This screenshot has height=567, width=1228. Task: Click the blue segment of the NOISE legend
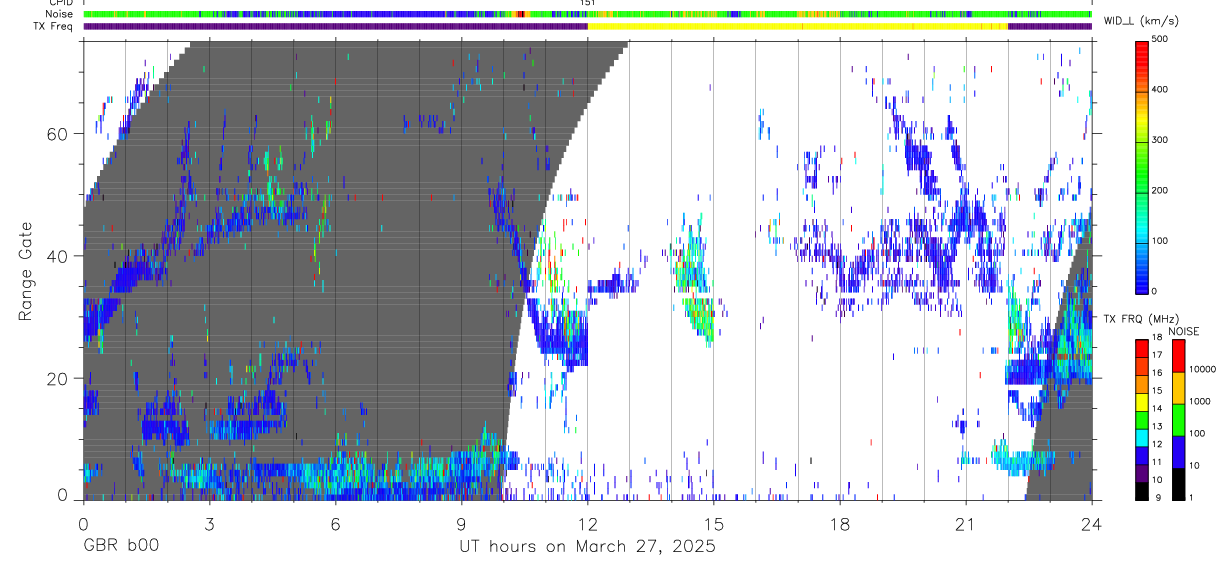[x=1178, y=452]
